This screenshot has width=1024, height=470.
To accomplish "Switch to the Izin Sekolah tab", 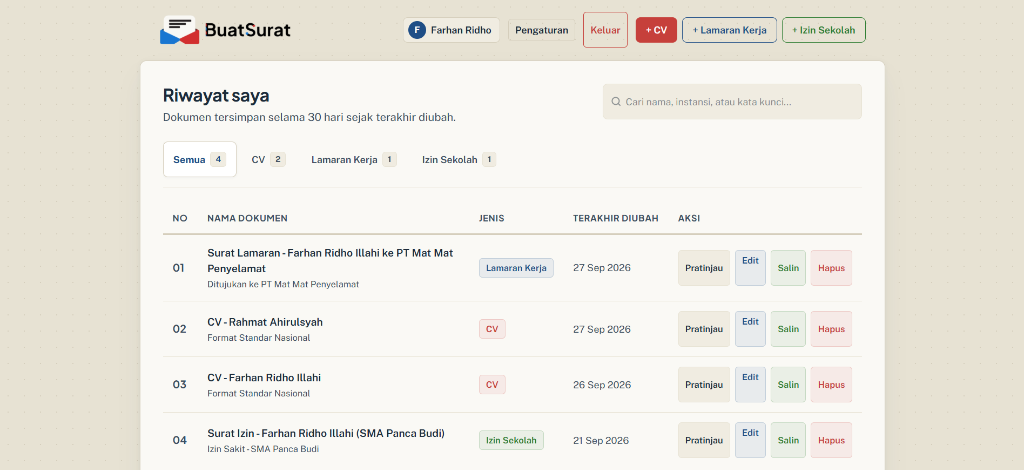I will (x=459, y=159).
